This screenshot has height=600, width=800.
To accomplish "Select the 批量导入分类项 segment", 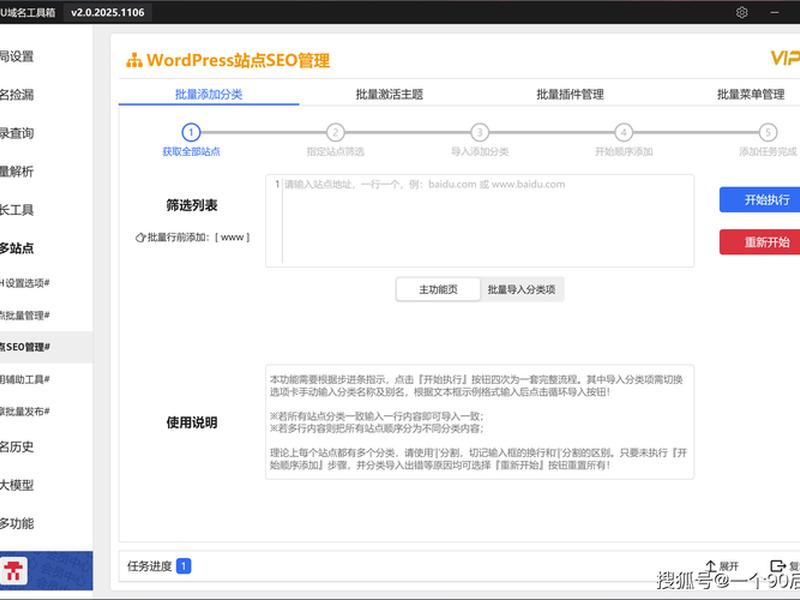I will click(521, 289).
